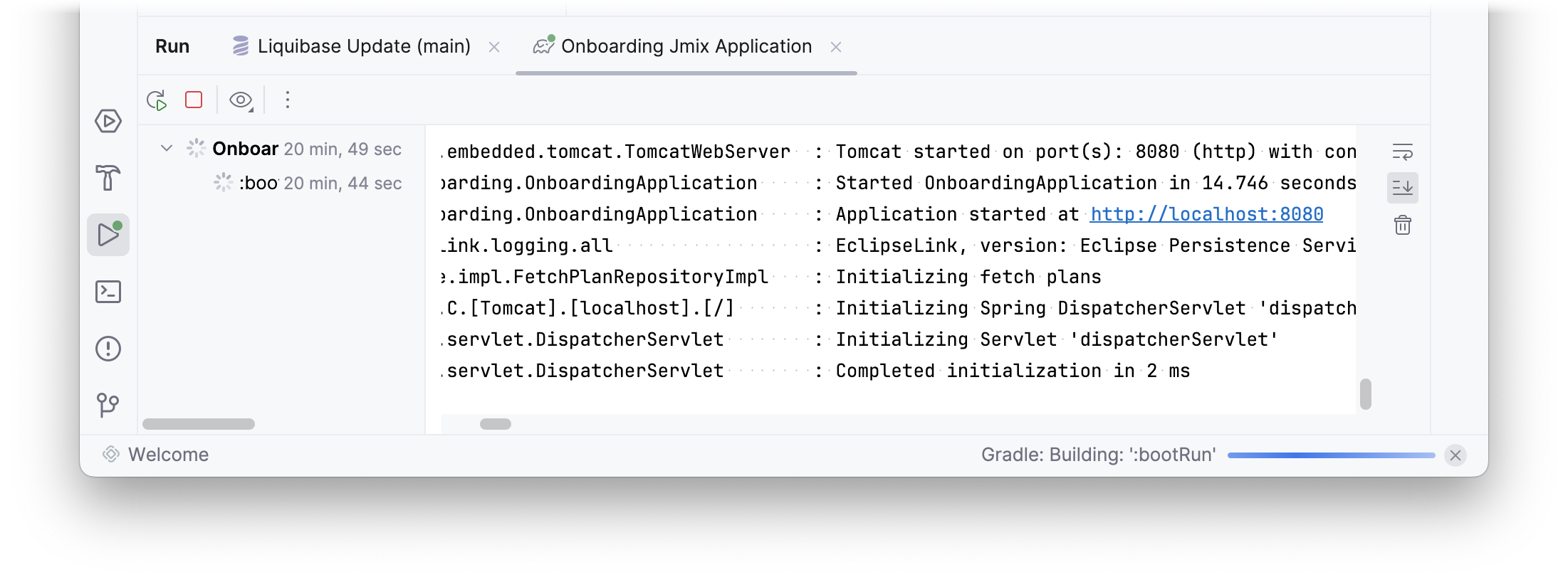This screenshot has height=582, width=1568.
Task: Rerun the Onboarding Jmix Application
Action: click(x=157, y=100)
